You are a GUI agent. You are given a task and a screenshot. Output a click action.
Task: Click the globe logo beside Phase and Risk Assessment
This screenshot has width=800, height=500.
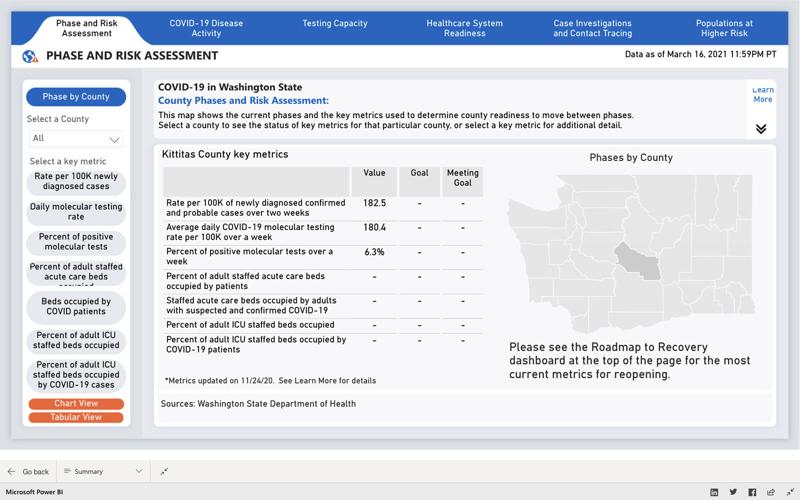[x=30, y=56]
